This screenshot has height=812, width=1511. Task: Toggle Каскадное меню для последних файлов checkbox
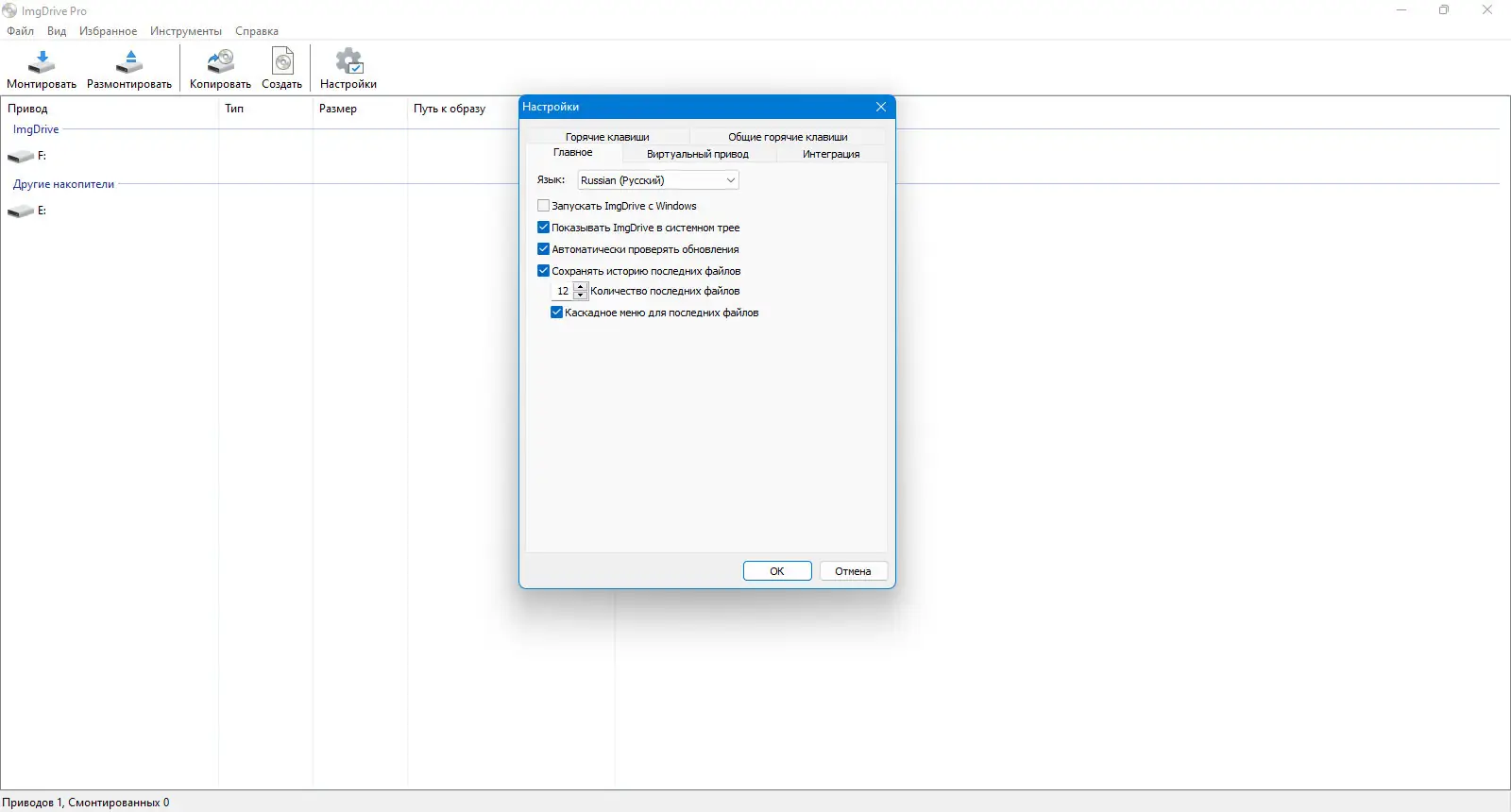(556, 313)
